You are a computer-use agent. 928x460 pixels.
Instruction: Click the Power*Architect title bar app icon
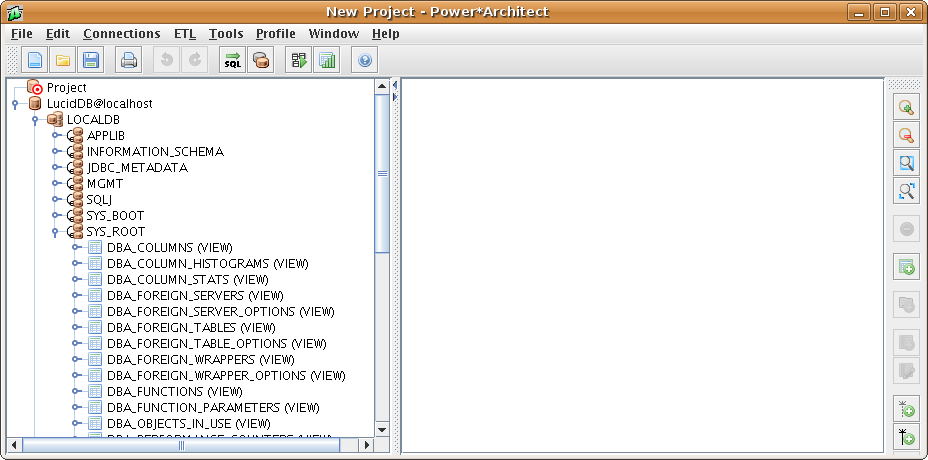click(x=15, y=12)
